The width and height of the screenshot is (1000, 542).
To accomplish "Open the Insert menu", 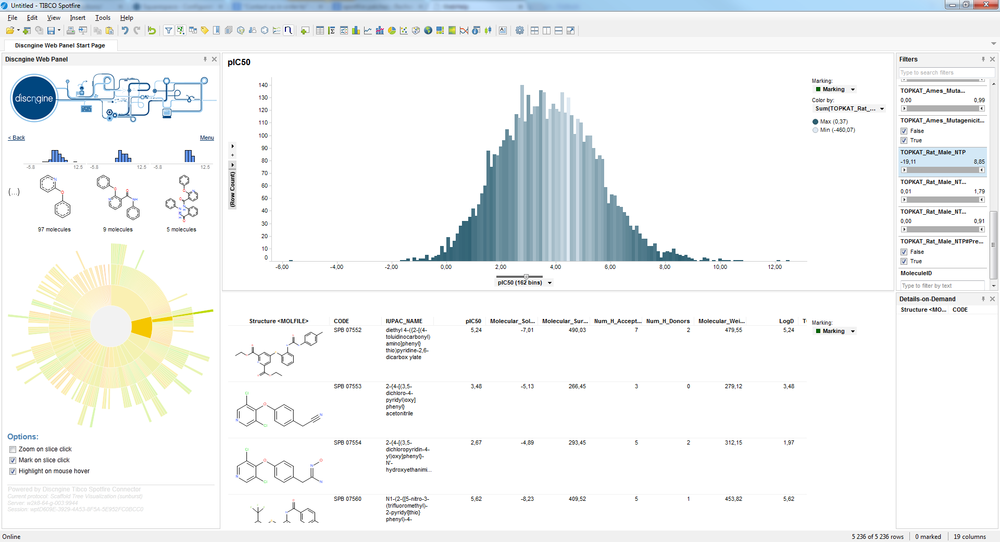I will [x=77, y=18].
